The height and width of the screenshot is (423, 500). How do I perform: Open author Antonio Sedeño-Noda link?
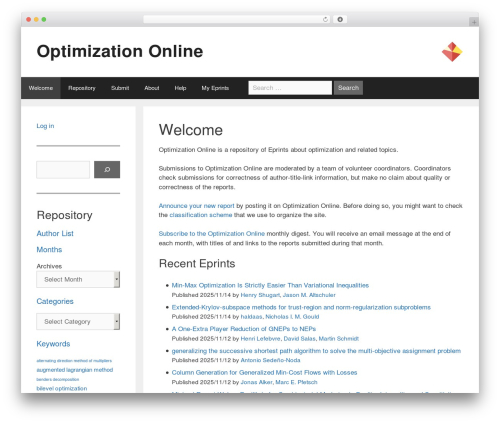pos(270,360)
